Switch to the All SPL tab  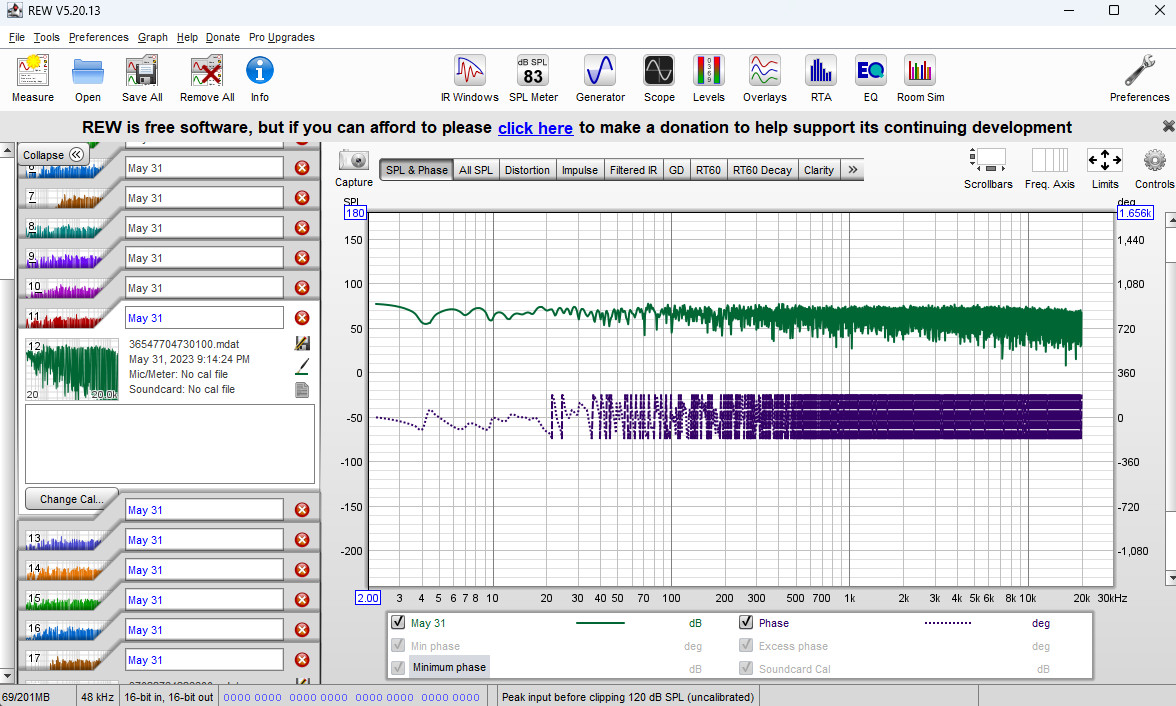(476, 170)
